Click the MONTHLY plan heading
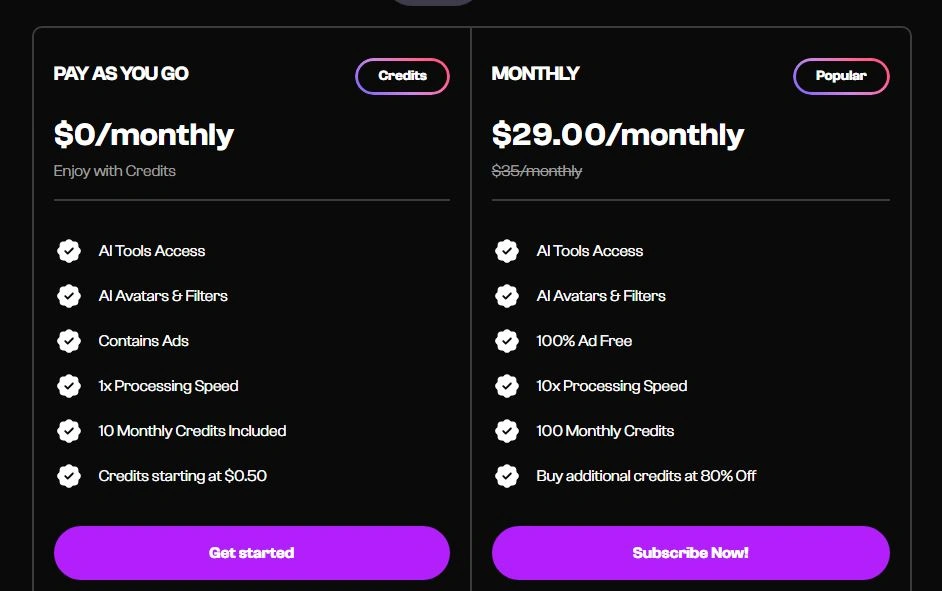The width and height of the screenshot is (942, 591). tap(535, 74)
